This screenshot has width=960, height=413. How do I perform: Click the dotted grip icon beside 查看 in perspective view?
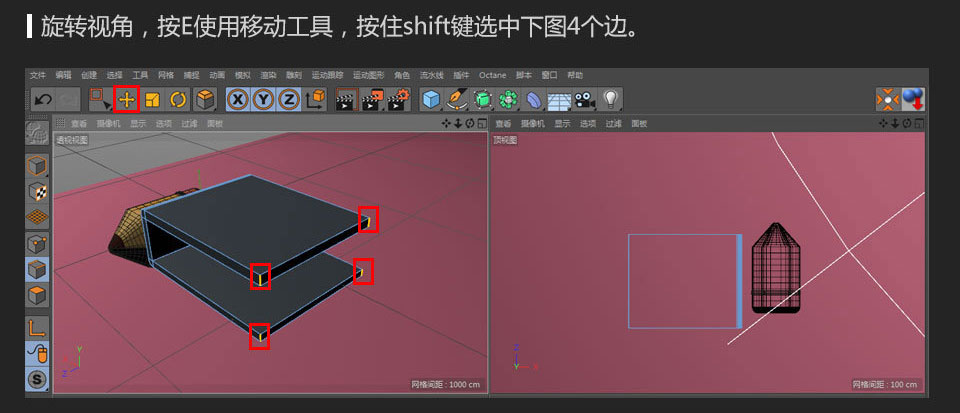point(61,124)
